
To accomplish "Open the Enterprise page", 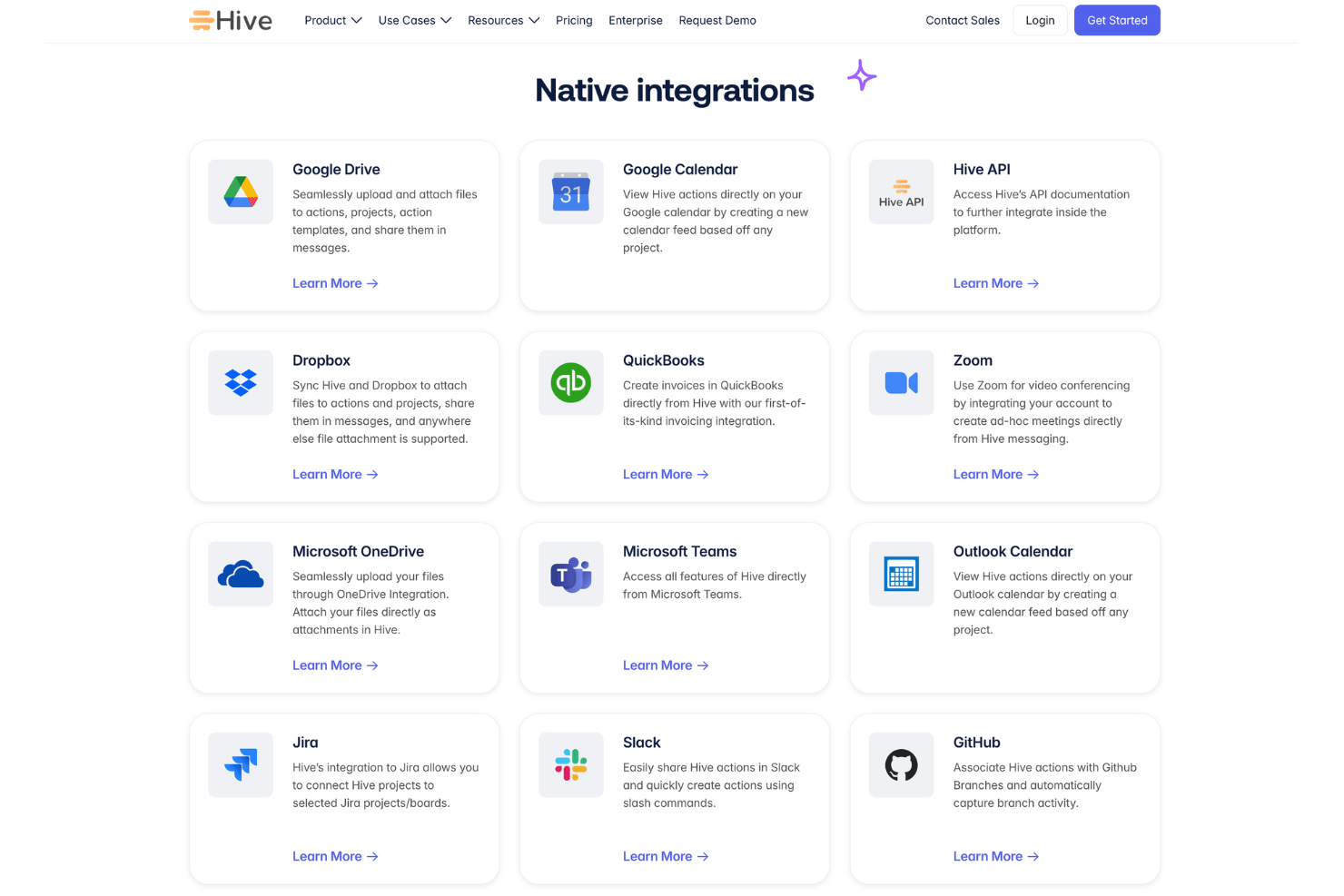I will tap(636, 20).
